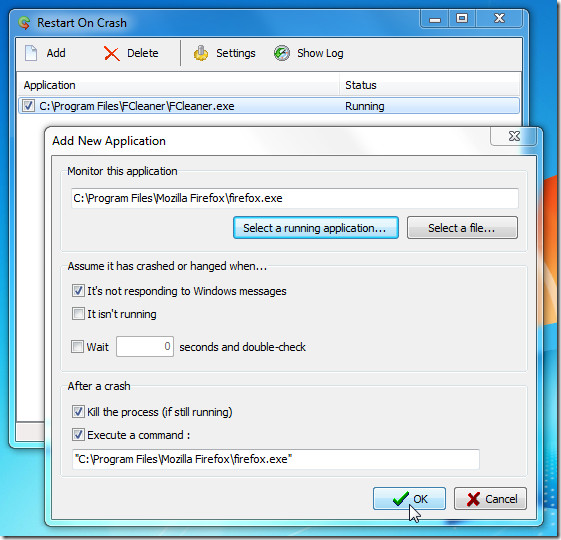The image size is (561, 540).
Task: Click the Select a file button
Action: [462, 228]
